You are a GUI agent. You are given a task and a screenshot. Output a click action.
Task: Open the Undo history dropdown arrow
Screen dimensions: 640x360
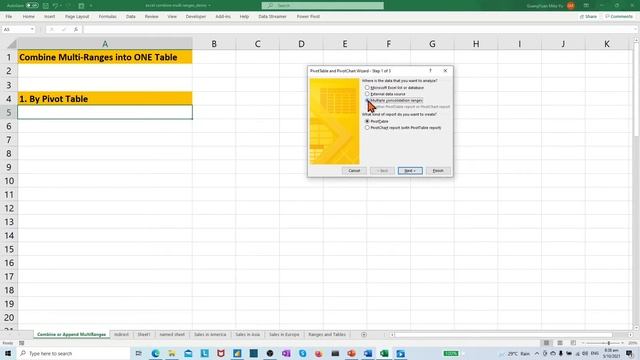pos(61,6)
